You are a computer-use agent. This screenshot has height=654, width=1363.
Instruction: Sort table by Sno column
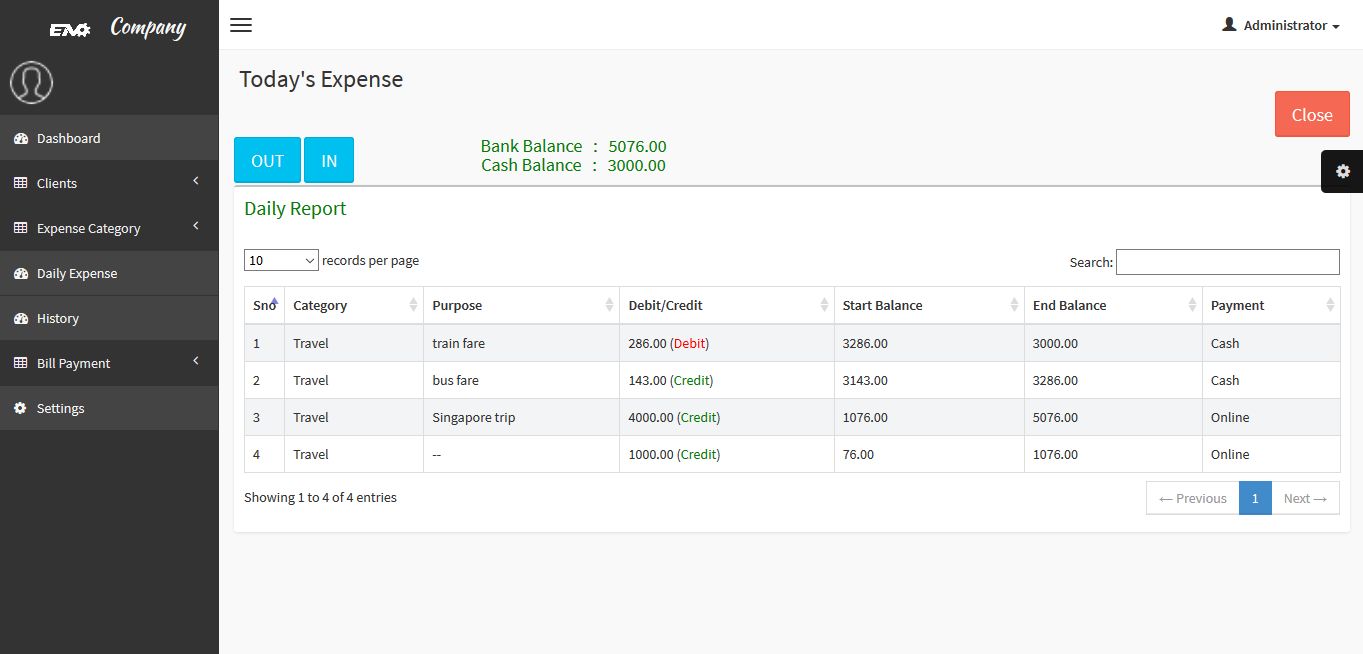pos(265,305)
